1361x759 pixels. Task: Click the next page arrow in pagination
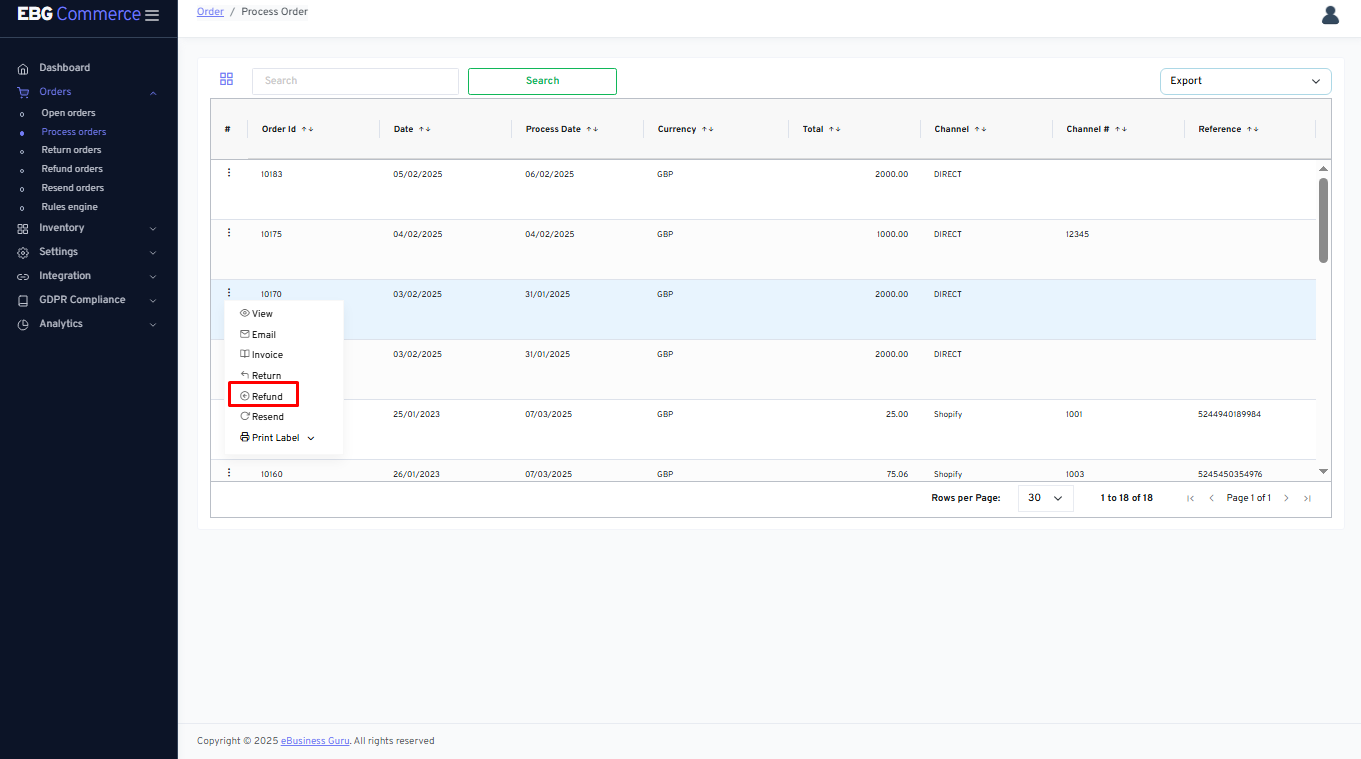[1286, 498]
